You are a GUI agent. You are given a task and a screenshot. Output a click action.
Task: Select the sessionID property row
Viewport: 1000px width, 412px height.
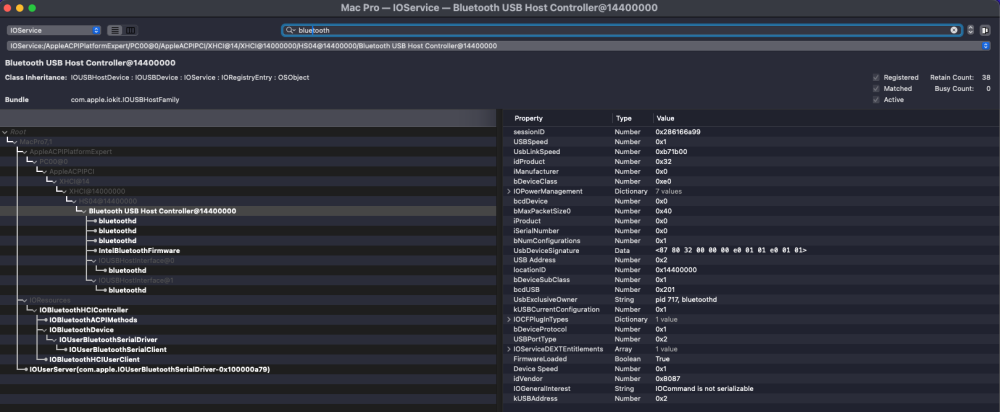coord(751,131)
